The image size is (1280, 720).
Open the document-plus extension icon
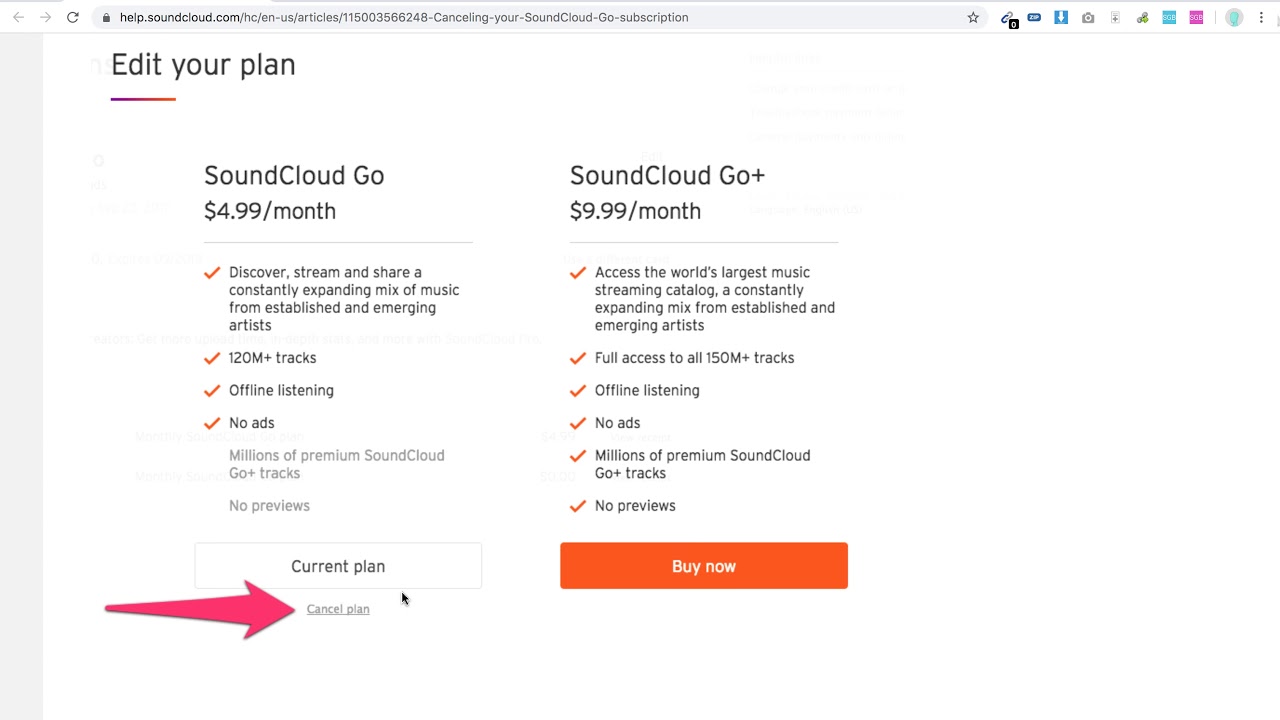pyautogui.click(x=1115, y=17)
